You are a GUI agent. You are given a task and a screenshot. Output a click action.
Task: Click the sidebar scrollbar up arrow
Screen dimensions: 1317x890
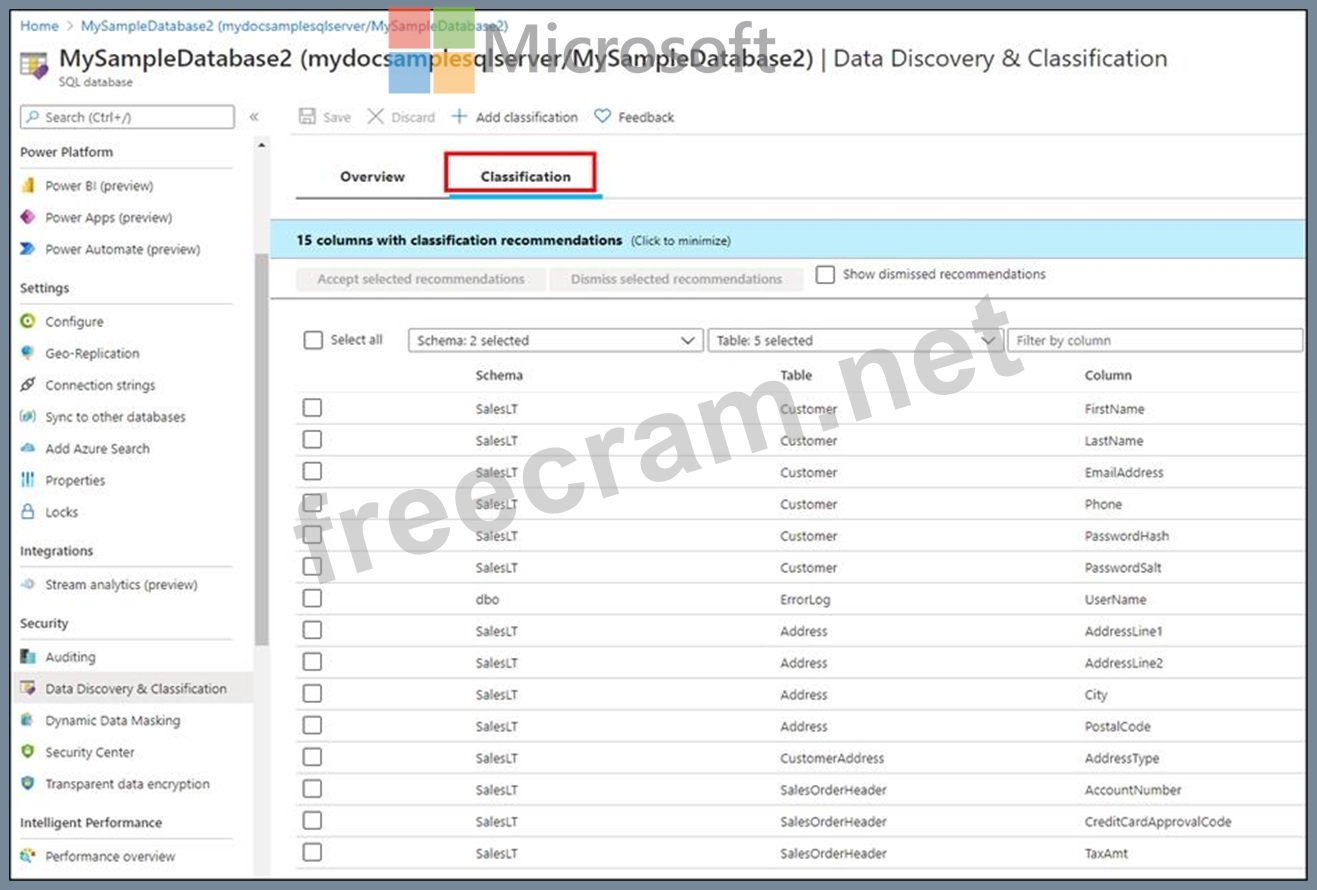261,146
